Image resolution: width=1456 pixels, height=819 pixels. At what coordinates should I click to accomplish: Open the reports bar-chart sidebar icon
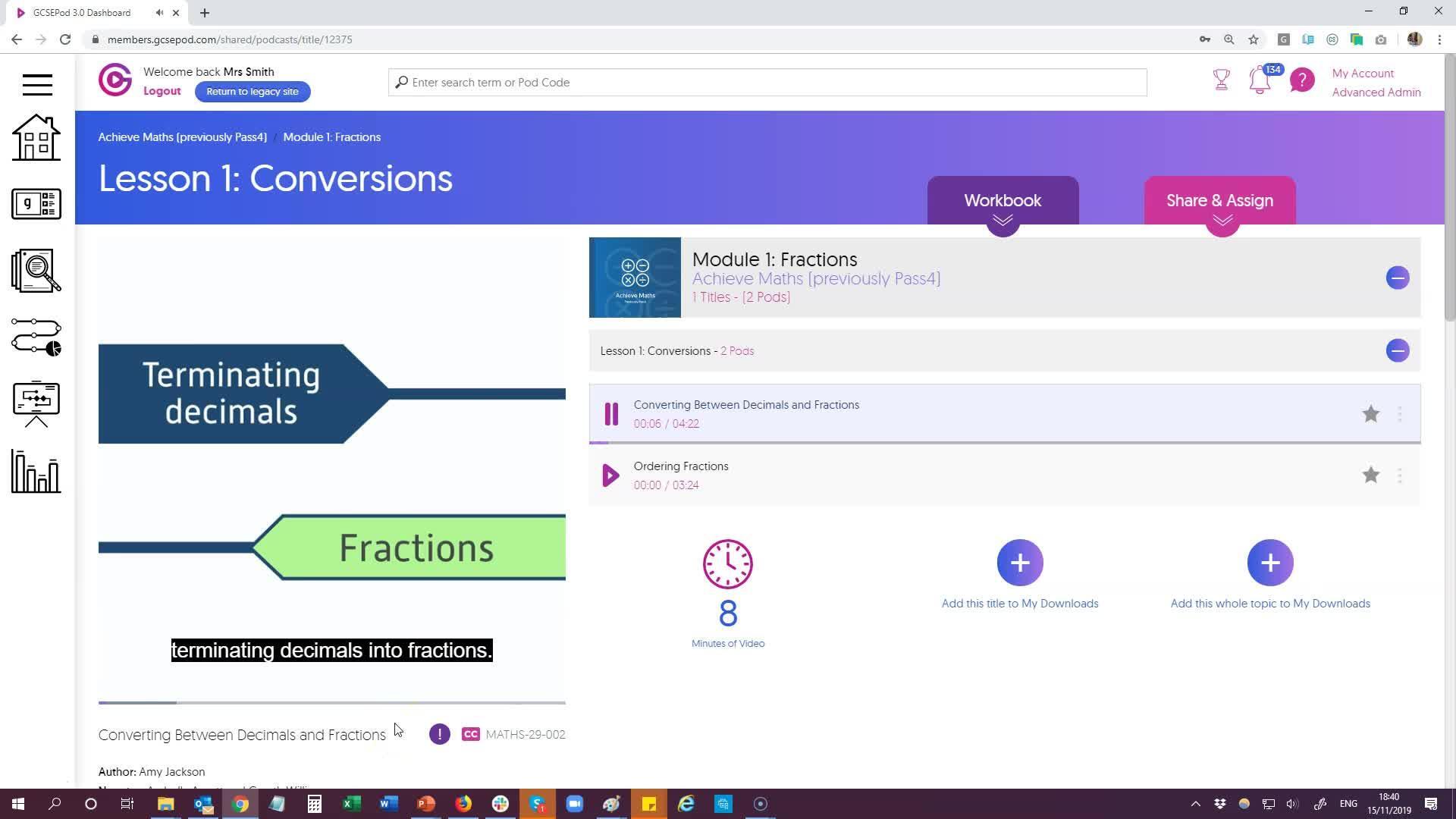coord(36,471)
